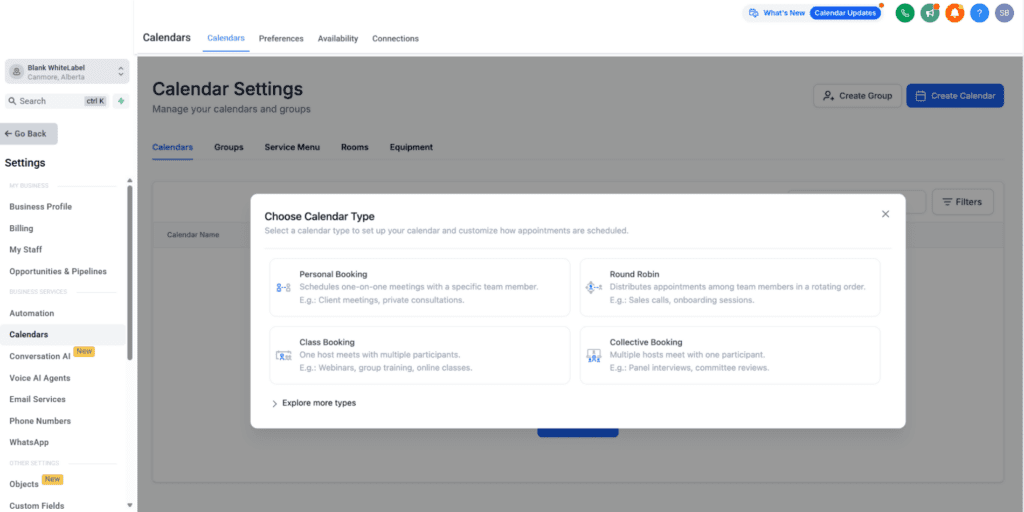1024x512 pixels.
Task: Open Billing settings
Action: coord(21,229)
